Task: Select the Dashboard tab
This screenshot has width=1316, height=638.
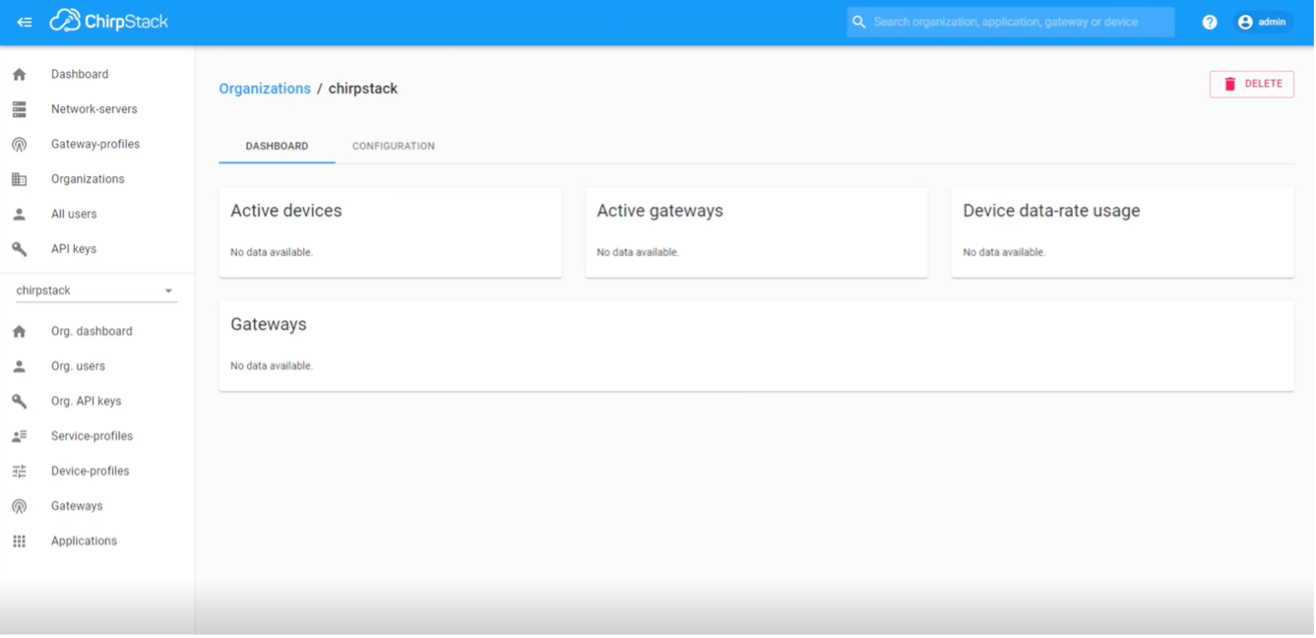Action: click(x=277, y=146)
